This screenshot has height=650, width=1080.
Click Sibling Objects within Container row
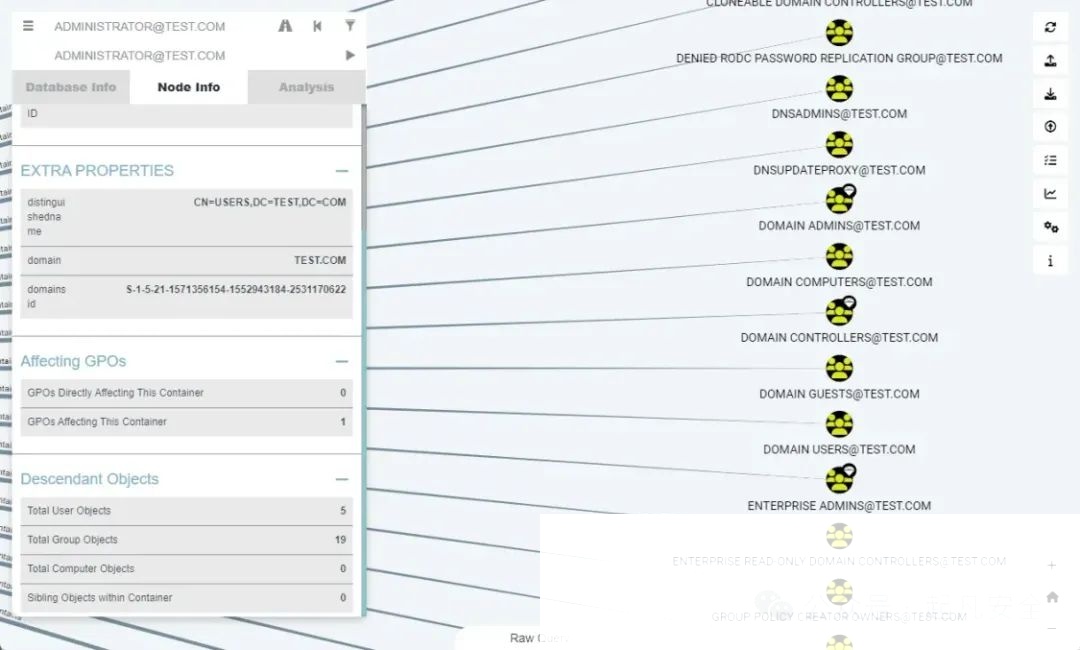[x=187, y=598]
